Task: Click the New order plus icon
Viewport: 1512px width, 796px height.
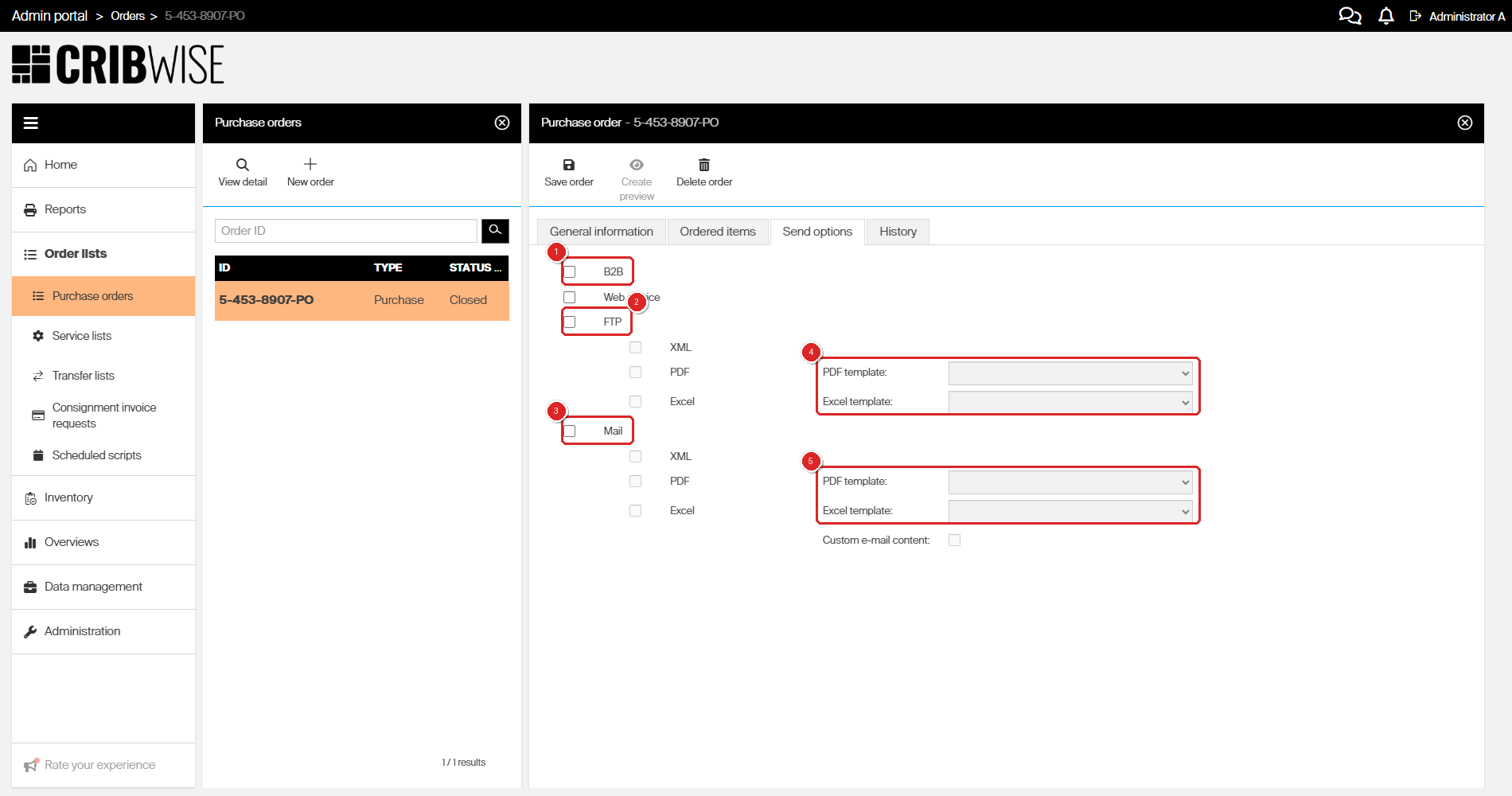Action: coord(310,164)
